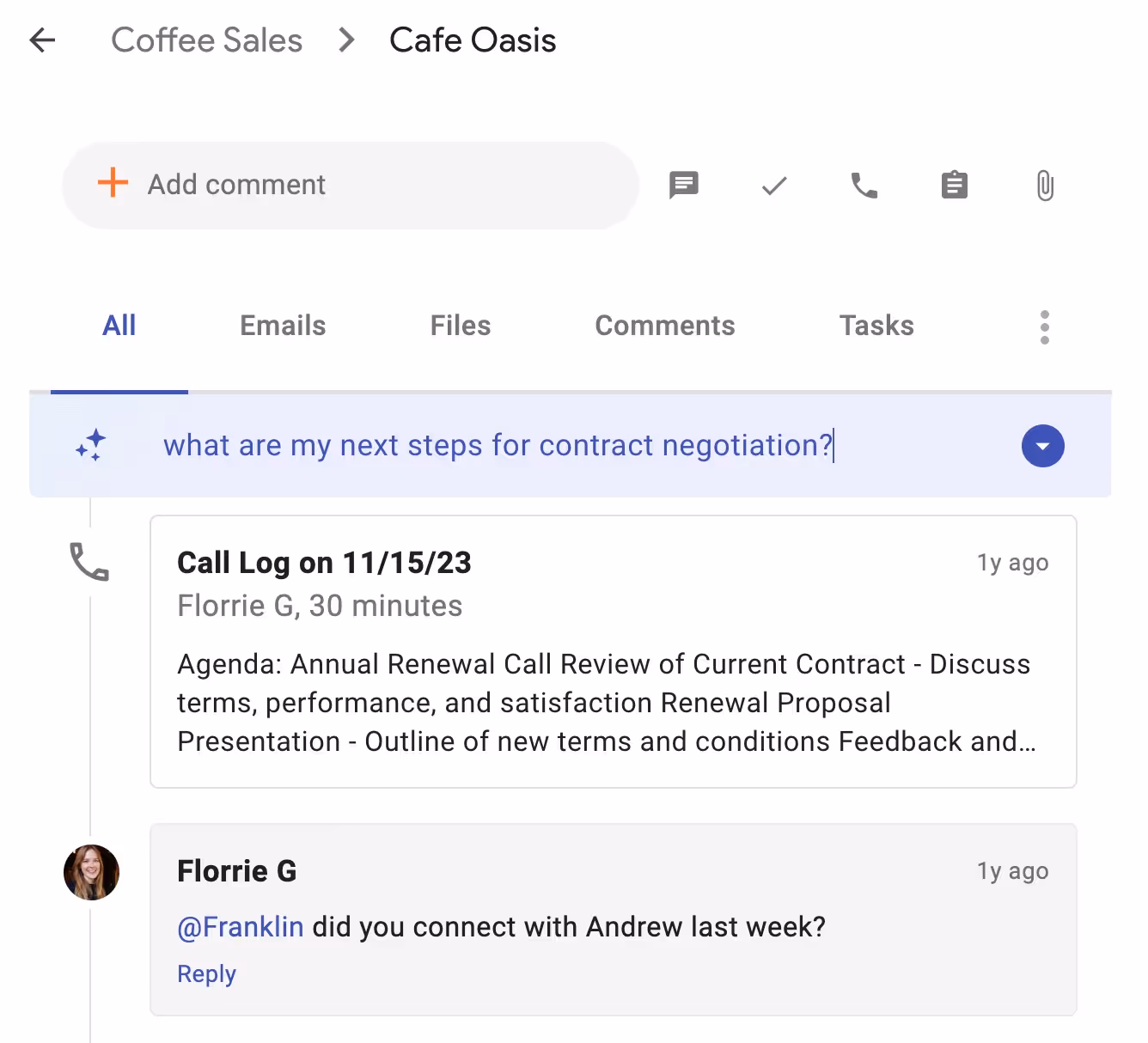The width and height of the screenshot is (1148, 1043).
Task: Click the call log '1y ago' timestamp
Action: (x=1012, y=563)
